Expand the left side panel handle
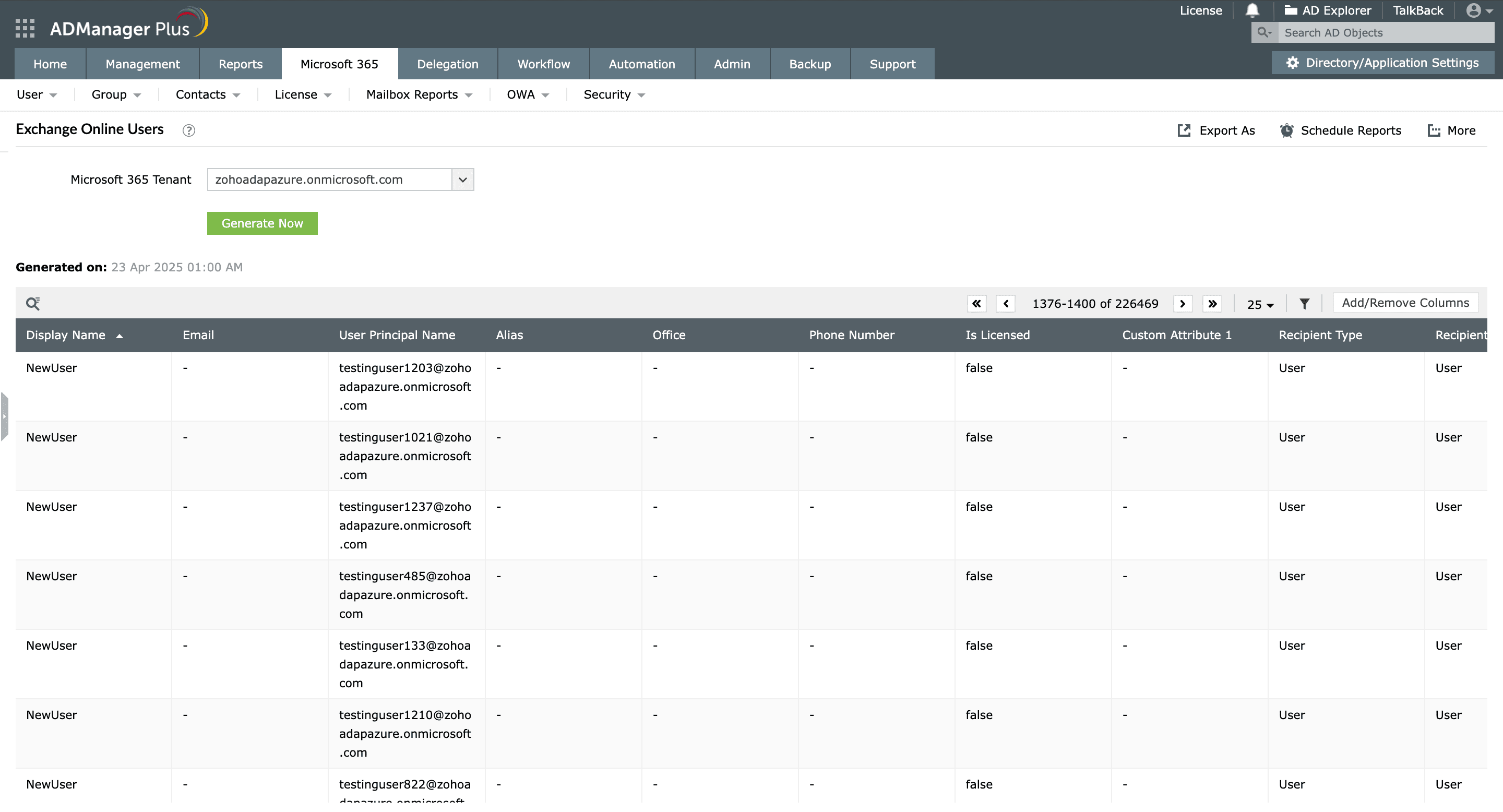The image size is (1503, 812). [x=5, y=416]
